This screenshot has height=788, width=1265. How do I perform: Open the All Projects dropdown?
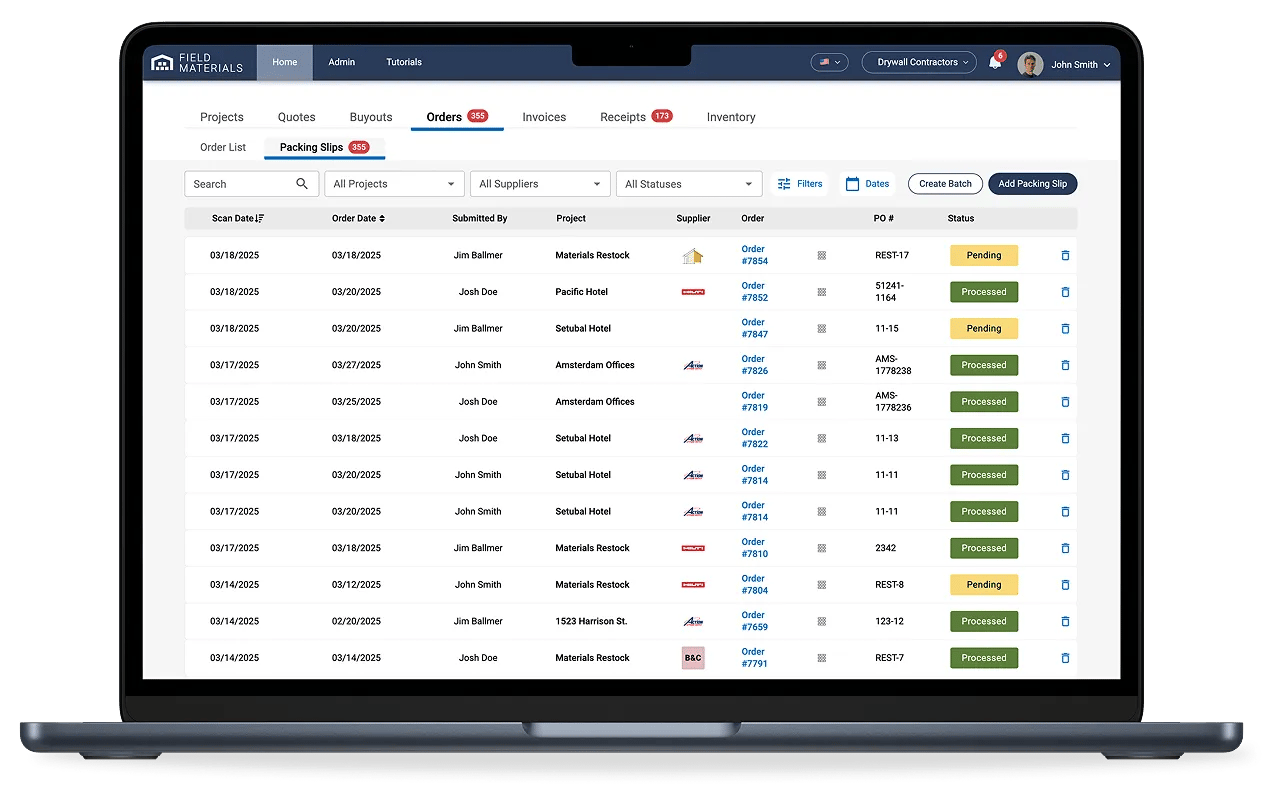pos(394,184)
